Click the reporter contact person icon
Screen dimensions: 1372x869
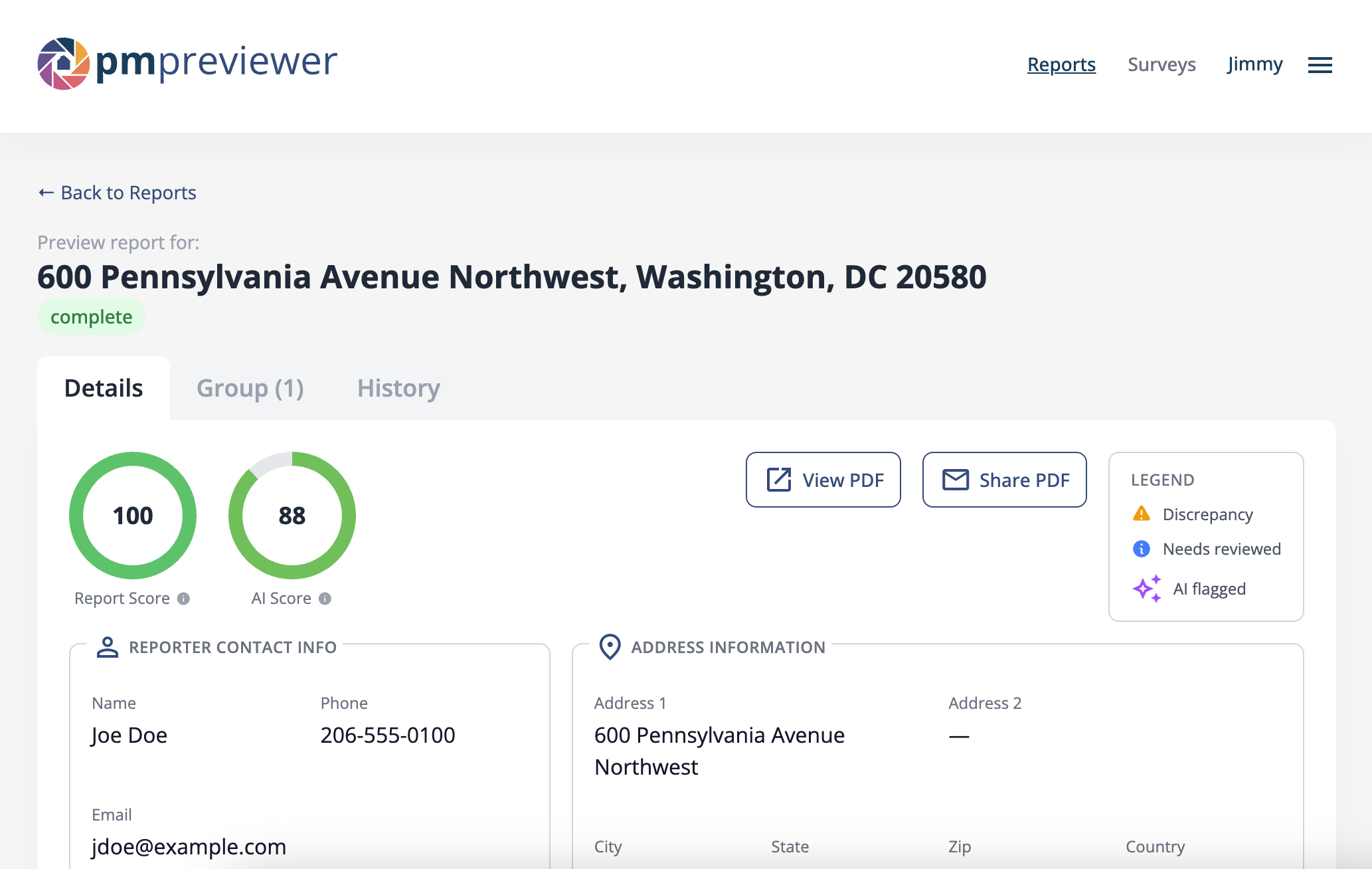[x=107, y=647]
